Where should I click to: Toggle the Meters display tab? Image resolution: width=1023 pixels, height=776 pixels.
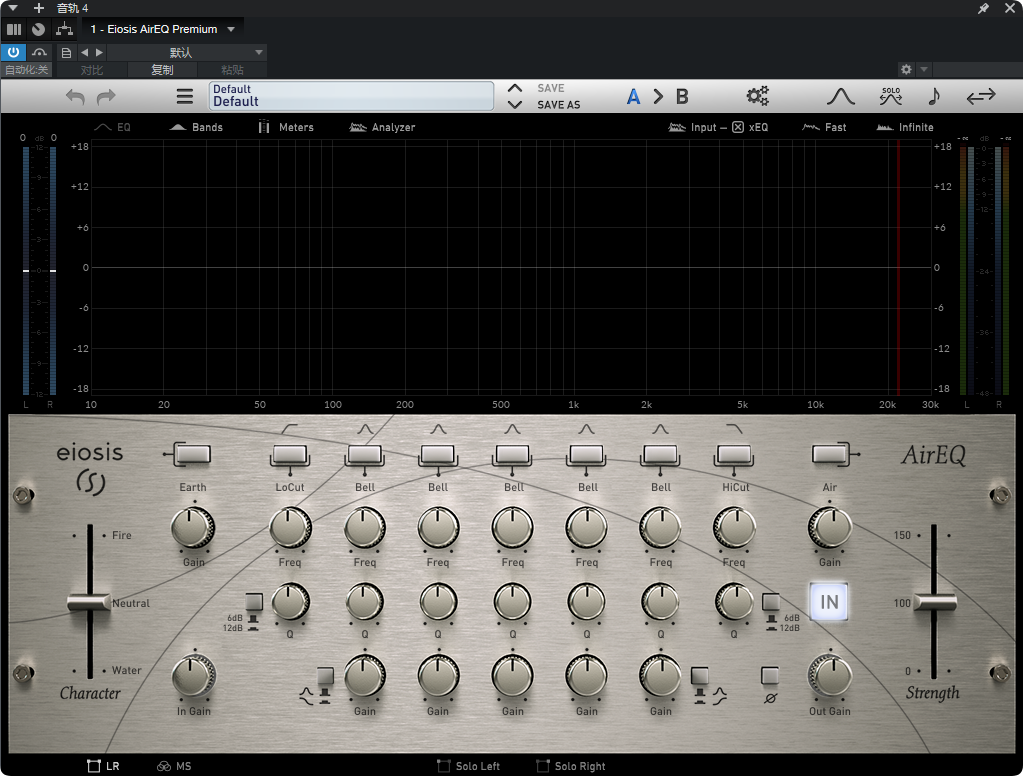click(x=286, y=127)
